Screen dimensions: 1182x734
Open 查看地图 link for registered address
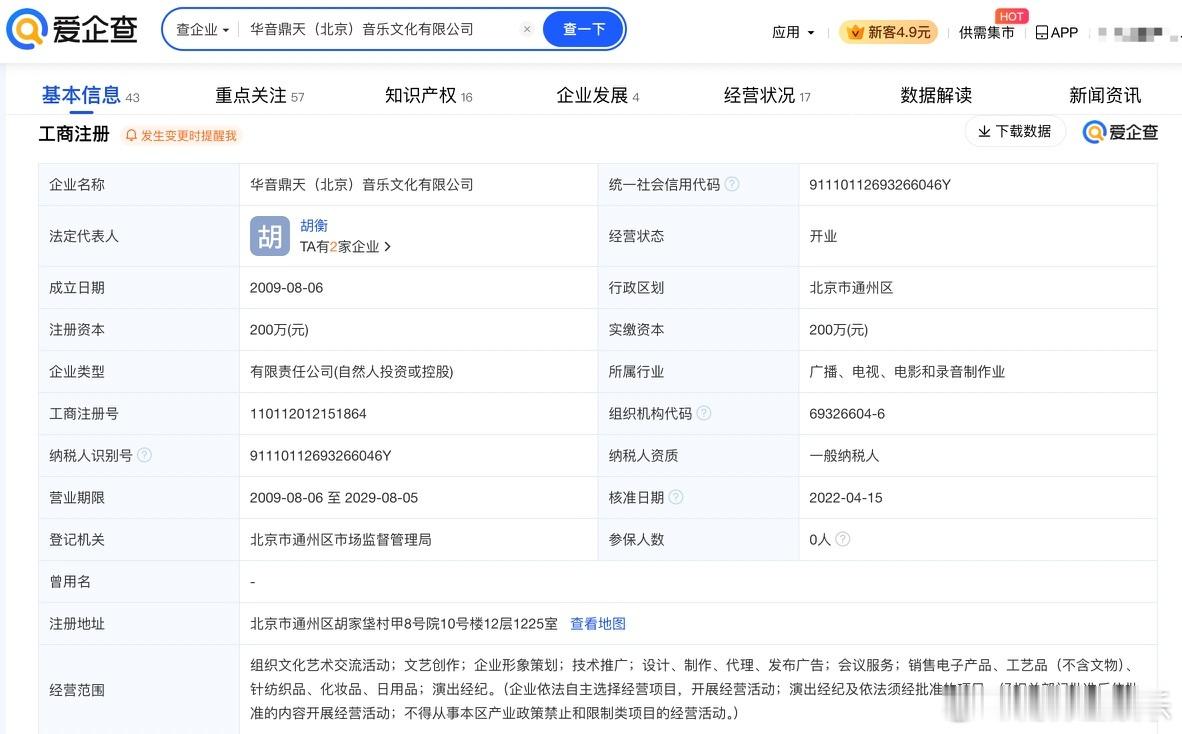pyautogui.click(x=598, y=623)
